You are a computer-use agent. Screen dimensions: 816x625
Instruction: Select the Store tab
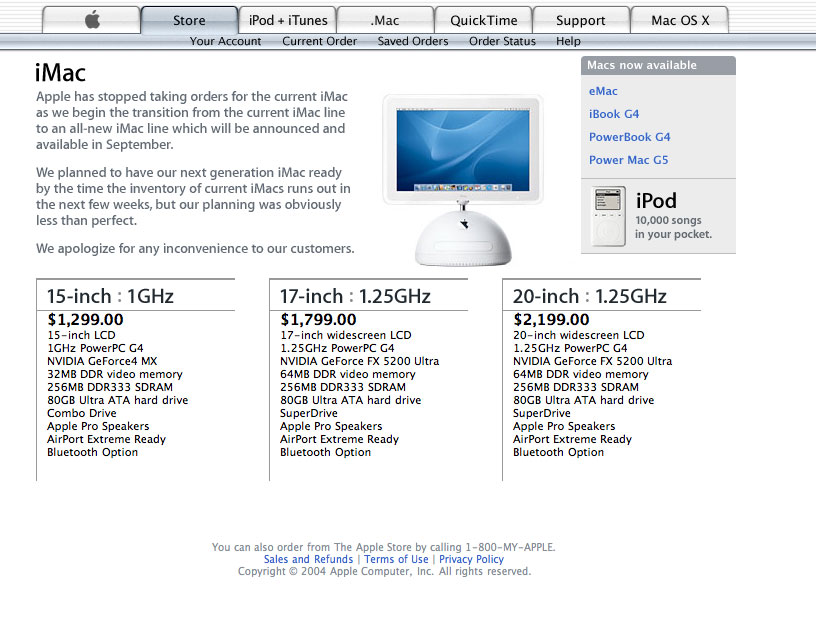[x=189, y=20]
